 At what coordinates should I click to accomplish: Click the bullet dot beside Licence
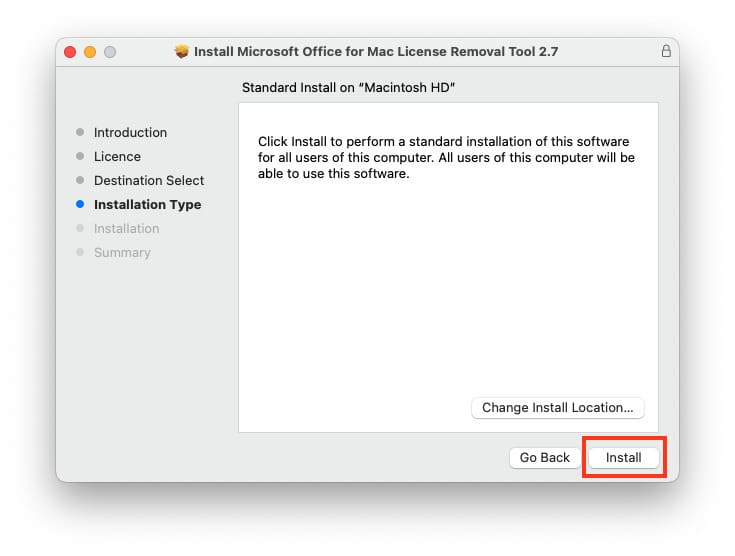80,157
